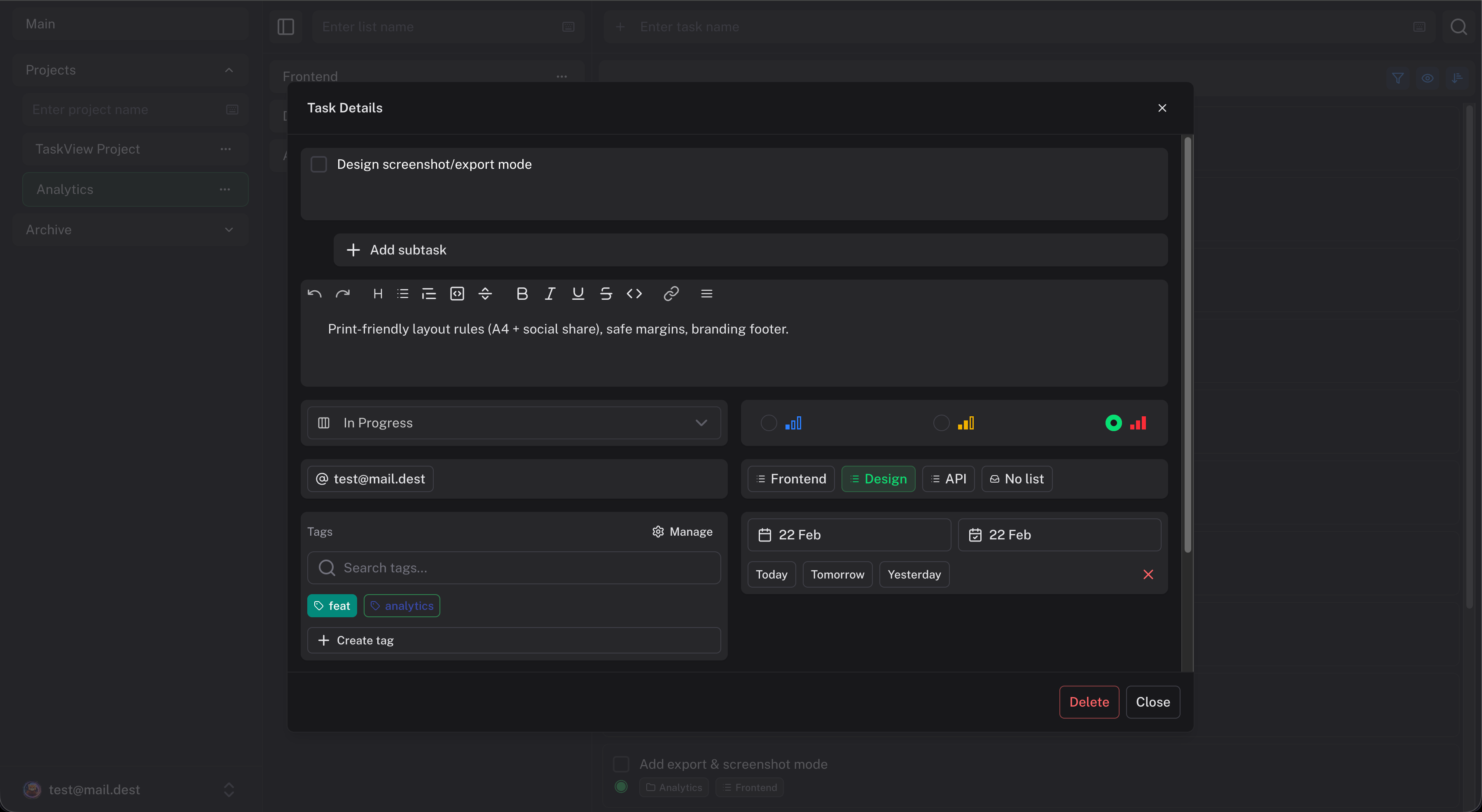This screenshot has height=812, width=1482.
Task: Delete the task using the Delete button
Action: tap(1089, 702)
